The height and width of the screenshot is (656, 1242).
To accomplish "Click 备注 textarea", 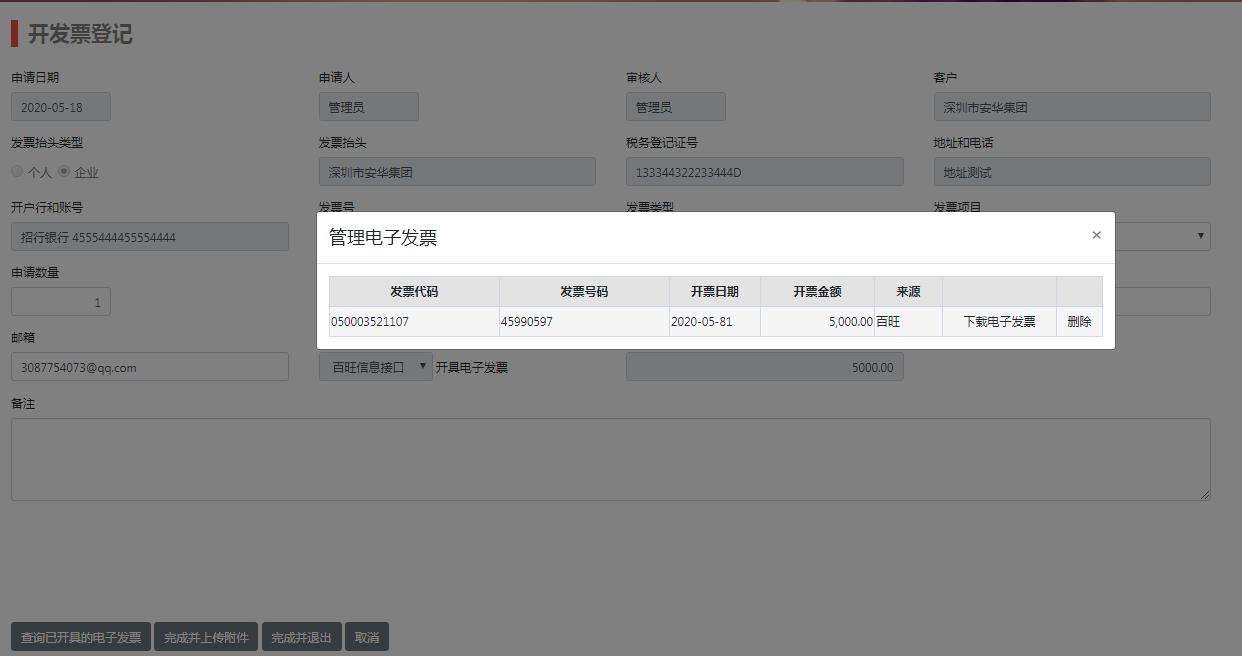I will (x=611, y=459).
